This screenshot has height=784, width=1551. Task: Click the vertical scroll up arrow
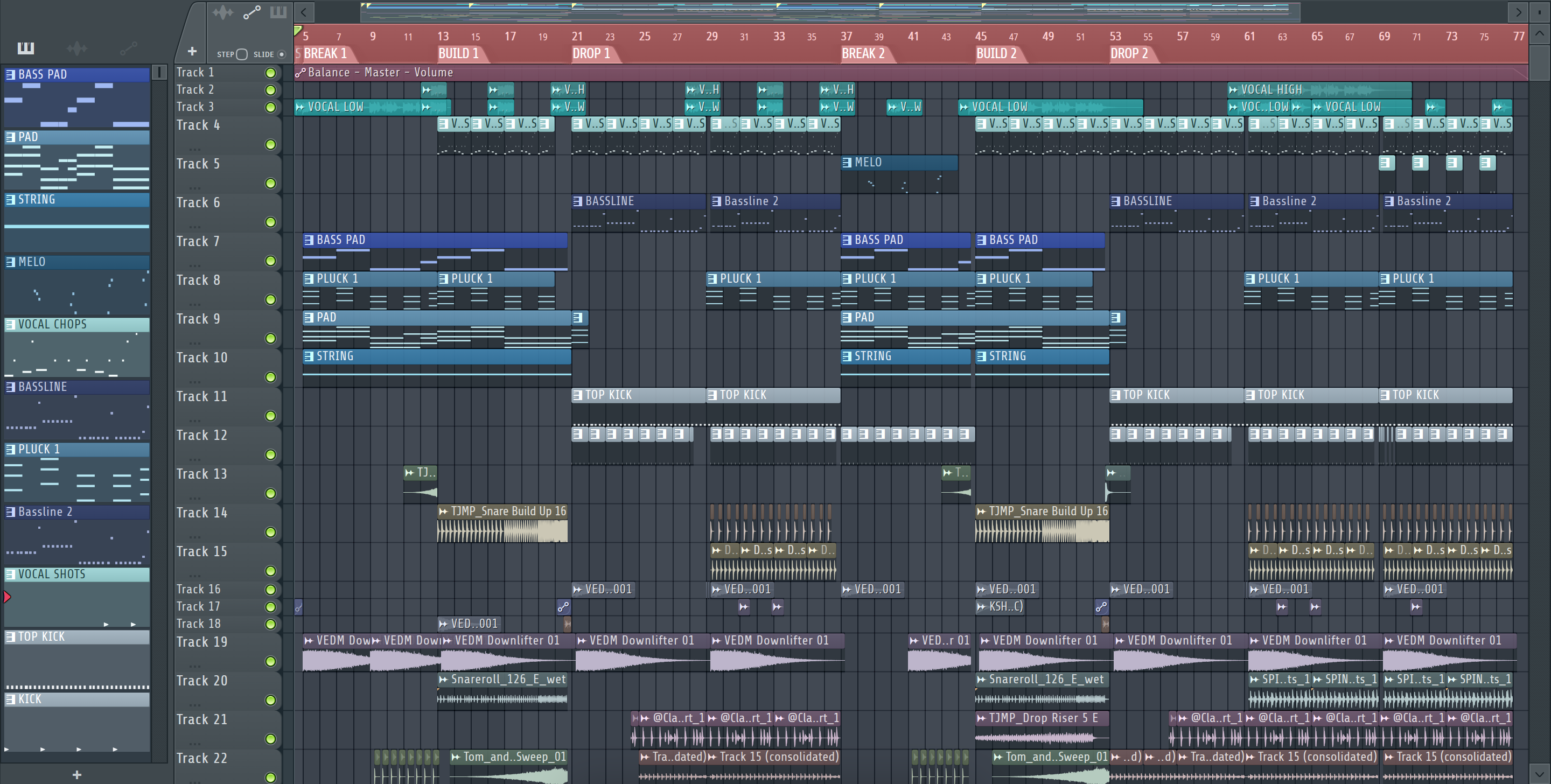(1539, 33)
